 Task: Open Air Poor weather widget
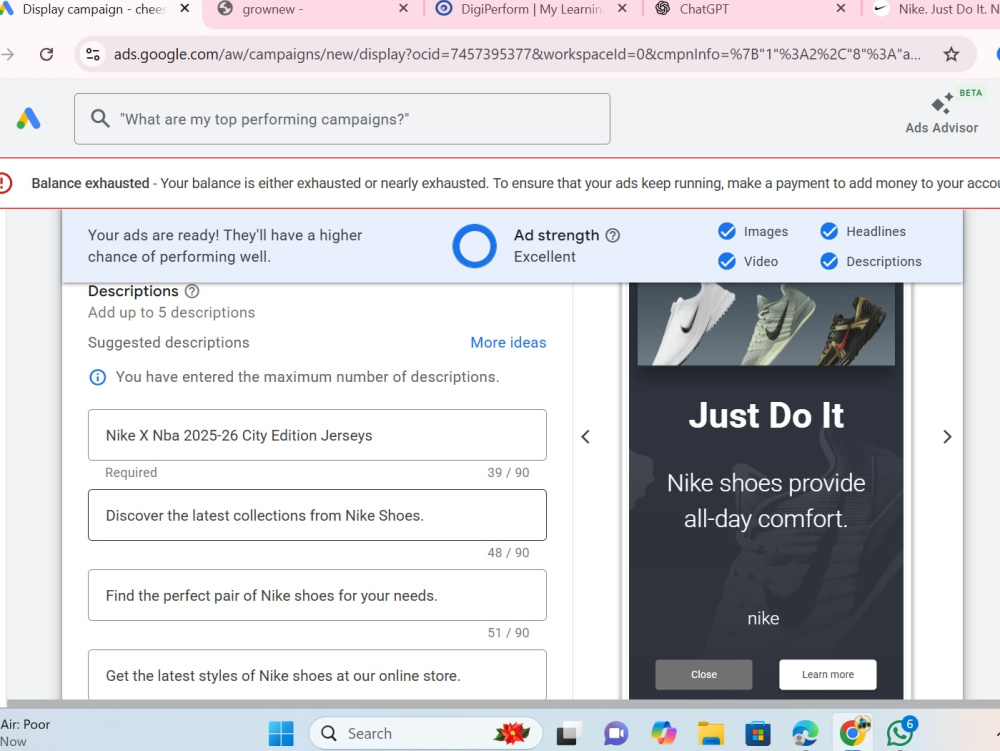pyautogui.click(x=26, y=733)
